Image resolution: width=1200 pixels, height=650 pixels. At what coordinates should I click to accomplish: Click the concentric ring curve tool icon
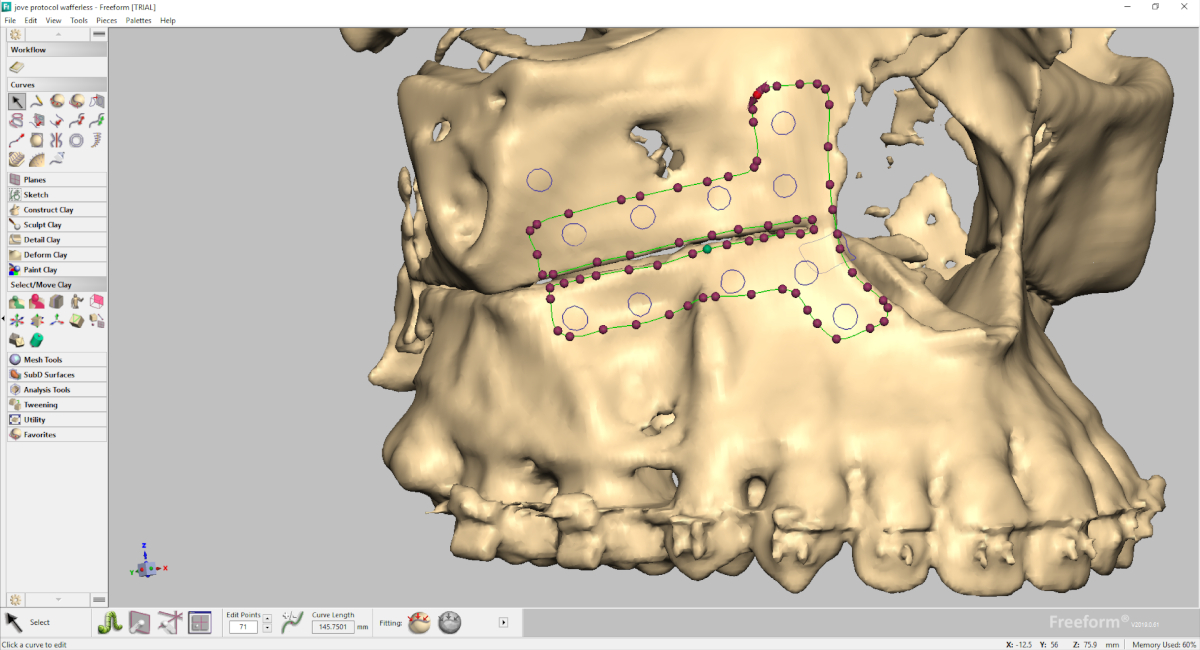(x=76, y=140)
